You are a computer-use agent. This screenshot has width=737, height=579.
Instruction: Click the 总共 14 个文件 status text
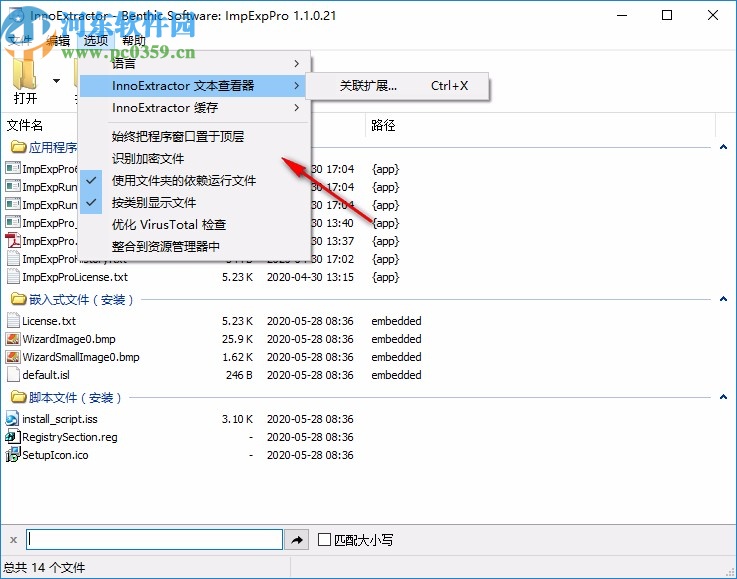(45, 567)
